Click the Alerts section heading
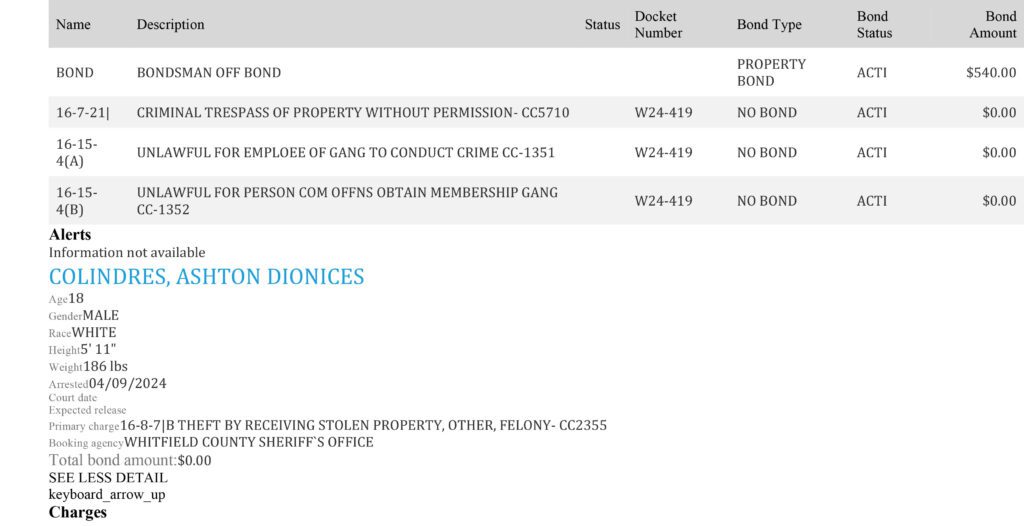Viewport: 1024px width, 526px height. point(70,235)
